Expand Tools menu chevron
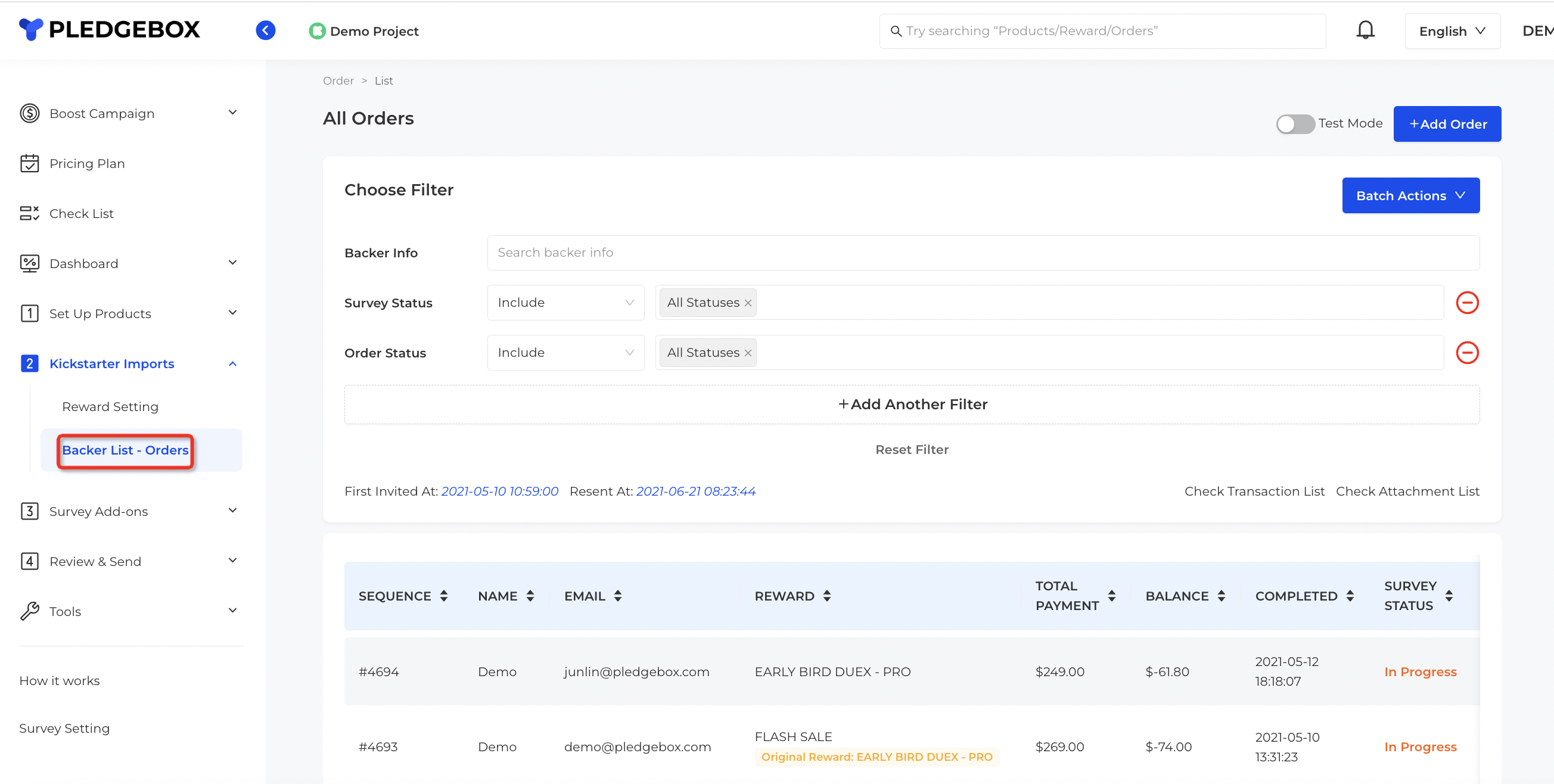This screenshot has height=784, width=1554. click(x=233, y=611)
